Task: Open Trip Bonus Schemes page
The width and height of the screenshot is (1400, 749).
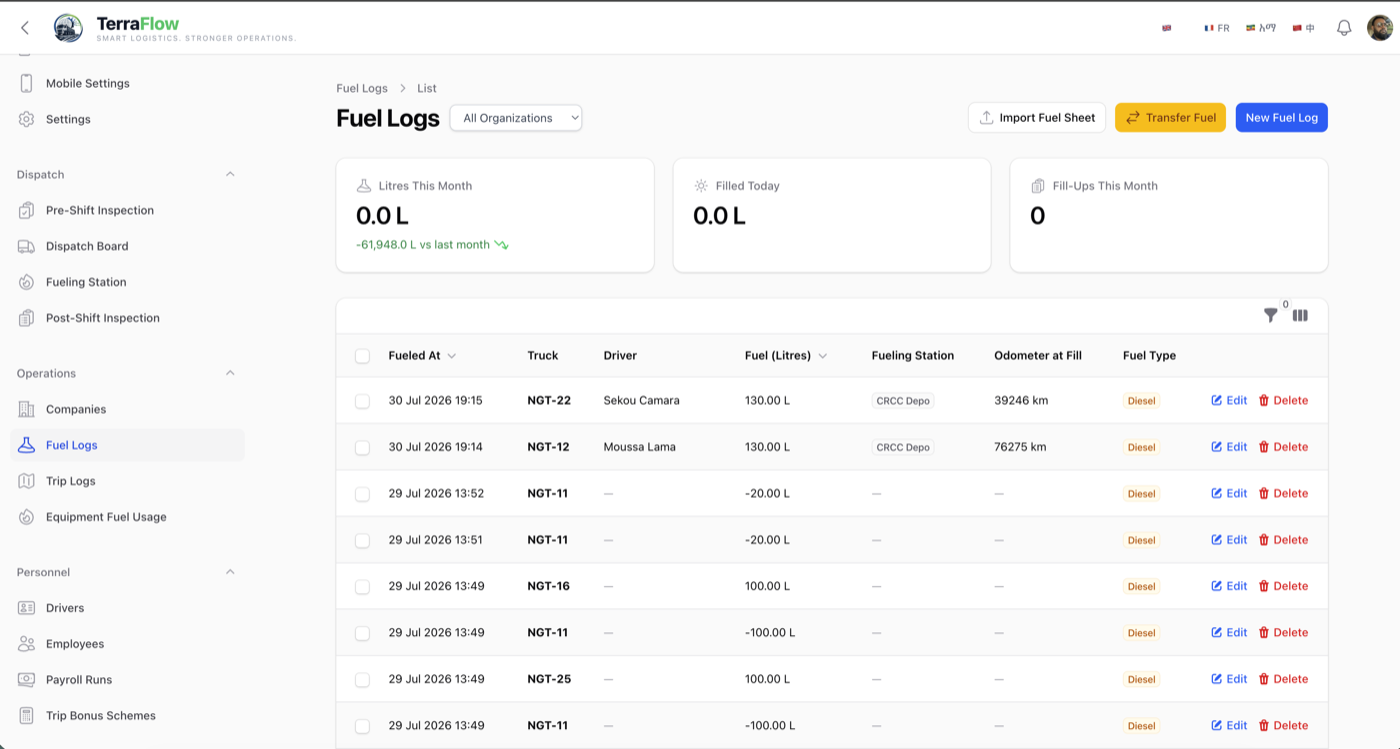Action: [127, 716]
